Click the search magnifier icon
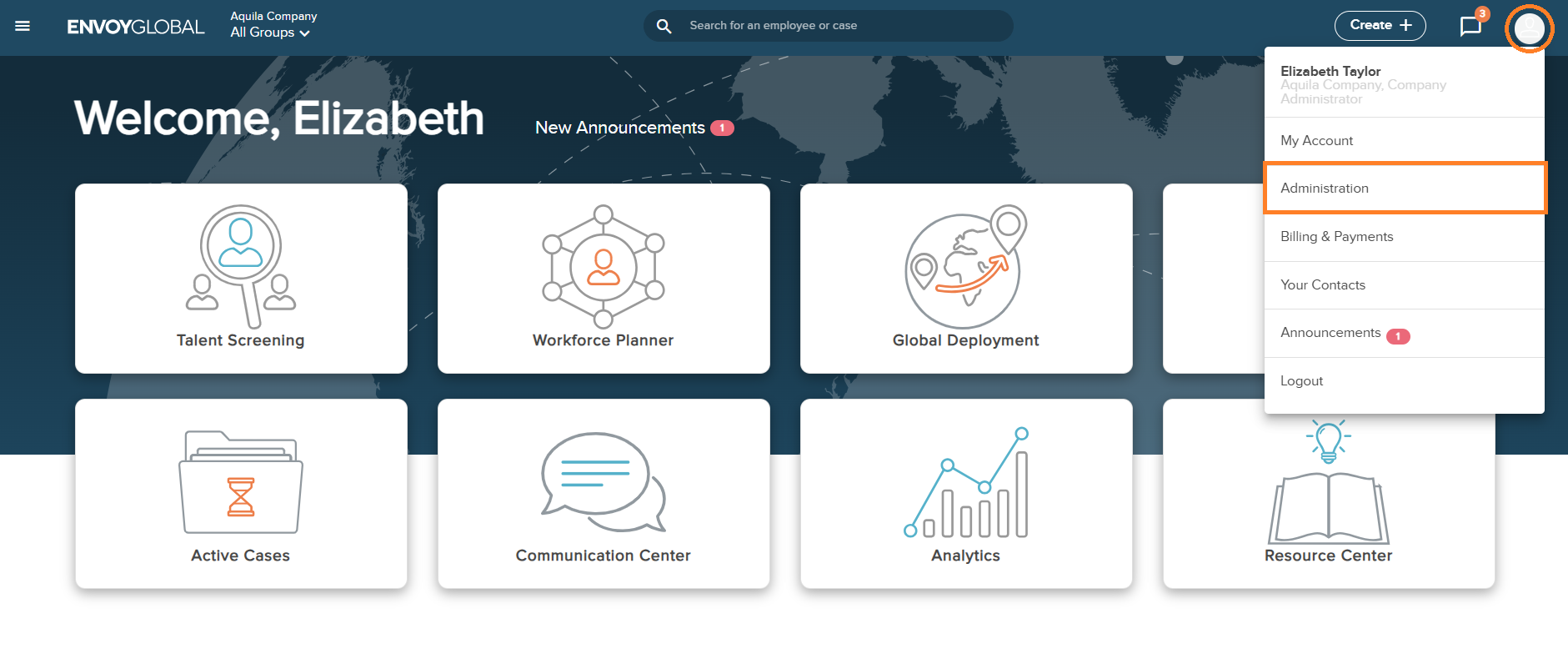 click(x=664, y=26)
